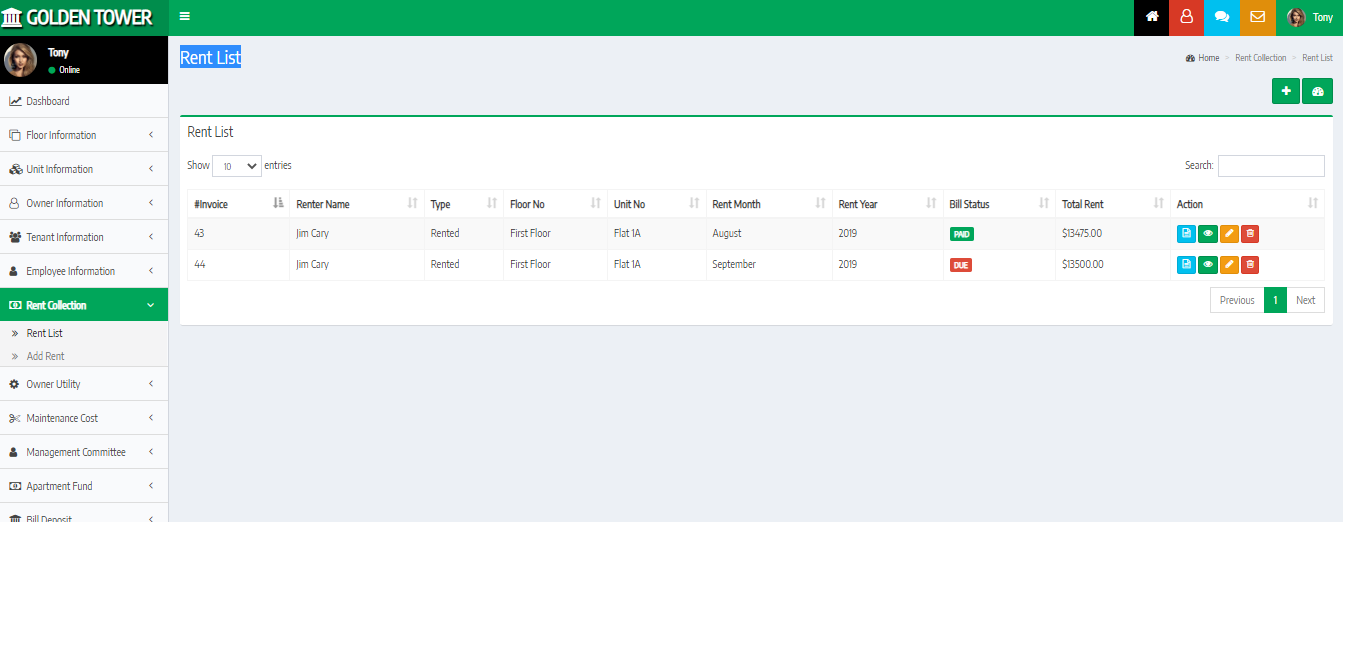Open the Show entries dropdown
Screen dimensions: 1353x645
tap(237, 166)
